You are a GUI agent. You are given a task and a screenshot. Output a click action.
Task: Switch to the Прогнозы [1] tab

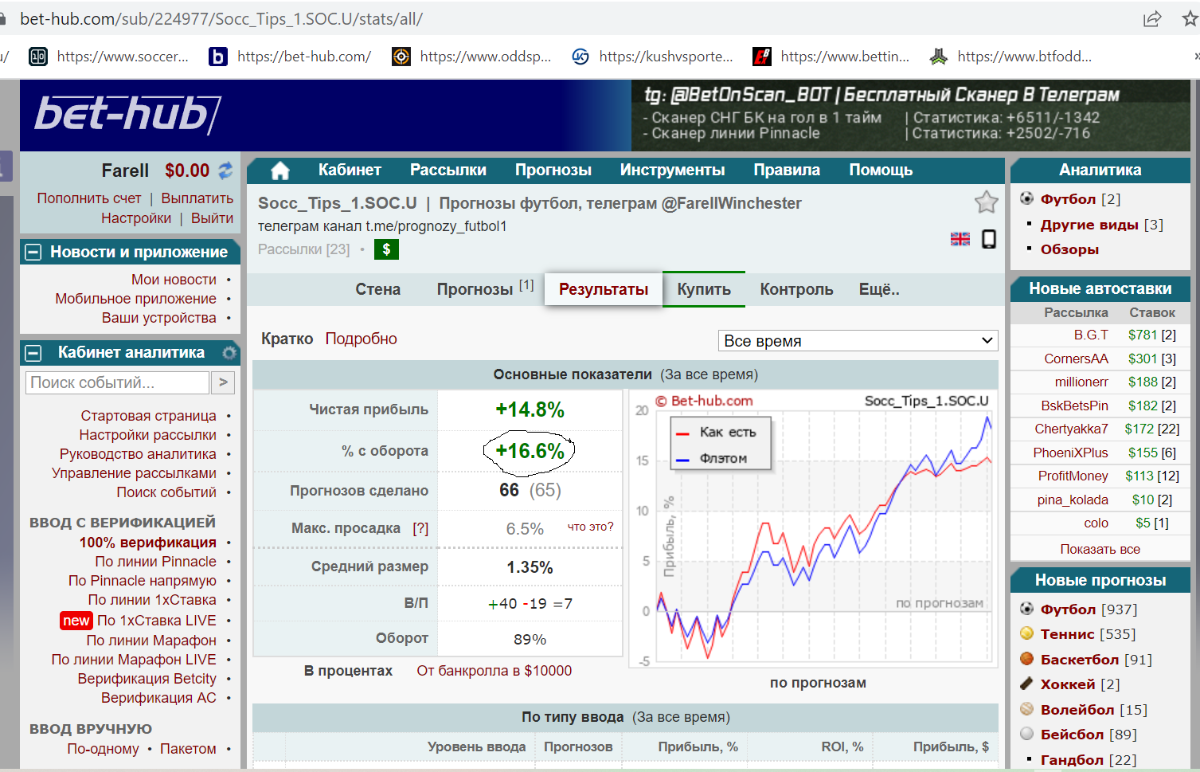coord(485,289)
